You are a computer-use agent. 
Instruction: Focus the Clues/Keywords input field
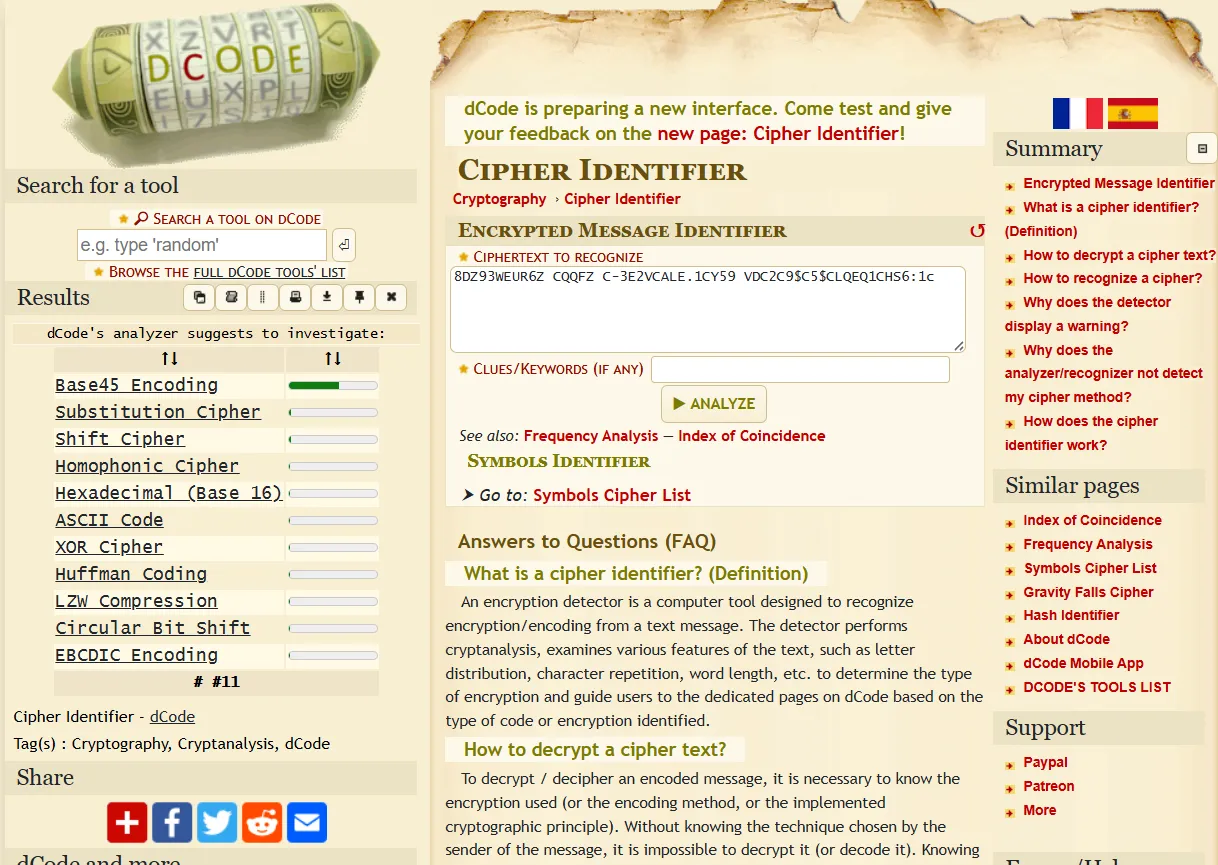pyautogui.click(x=799, y=369)
